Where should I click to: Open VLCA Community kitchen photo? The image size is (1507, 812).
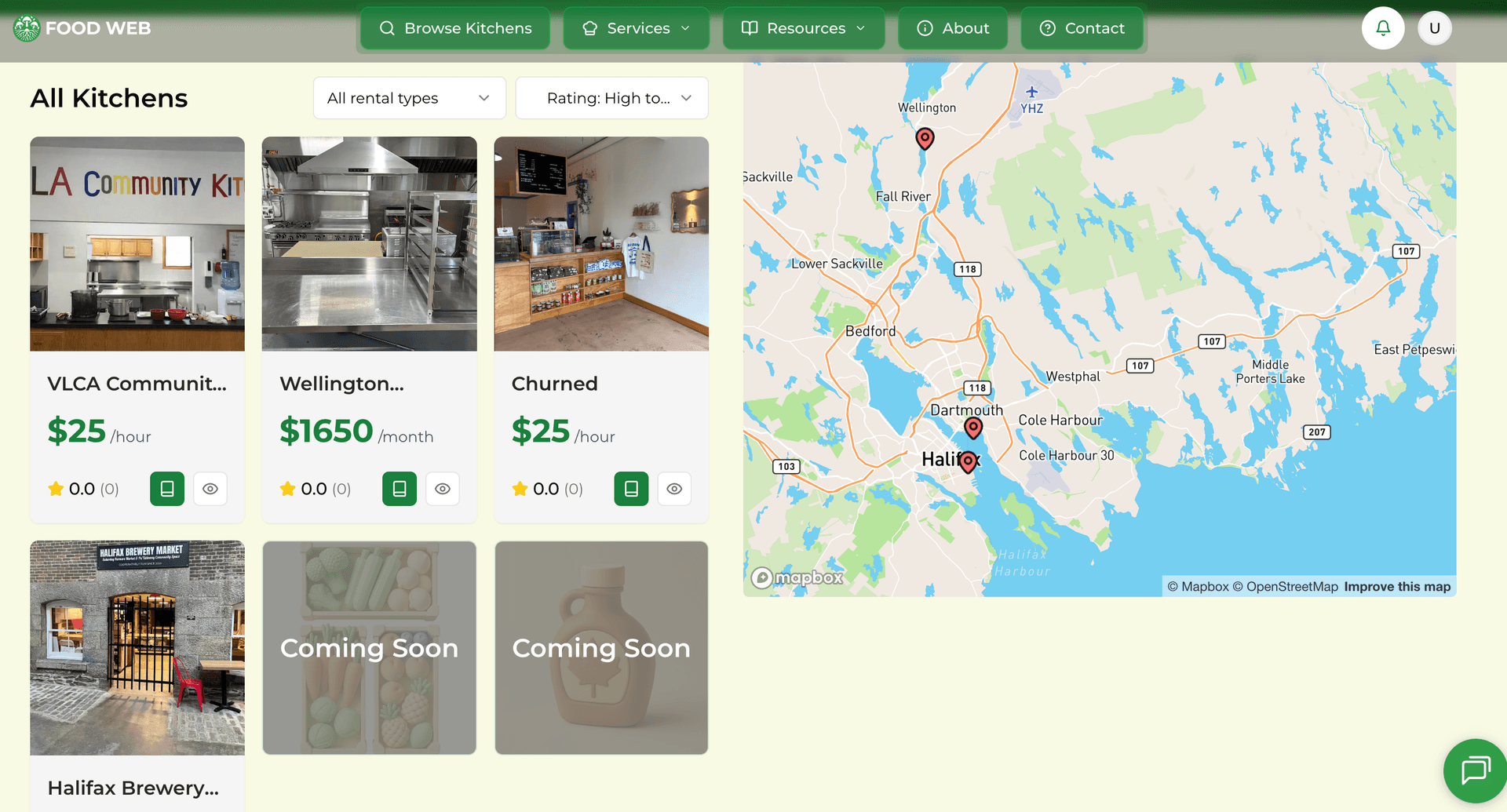137,244
